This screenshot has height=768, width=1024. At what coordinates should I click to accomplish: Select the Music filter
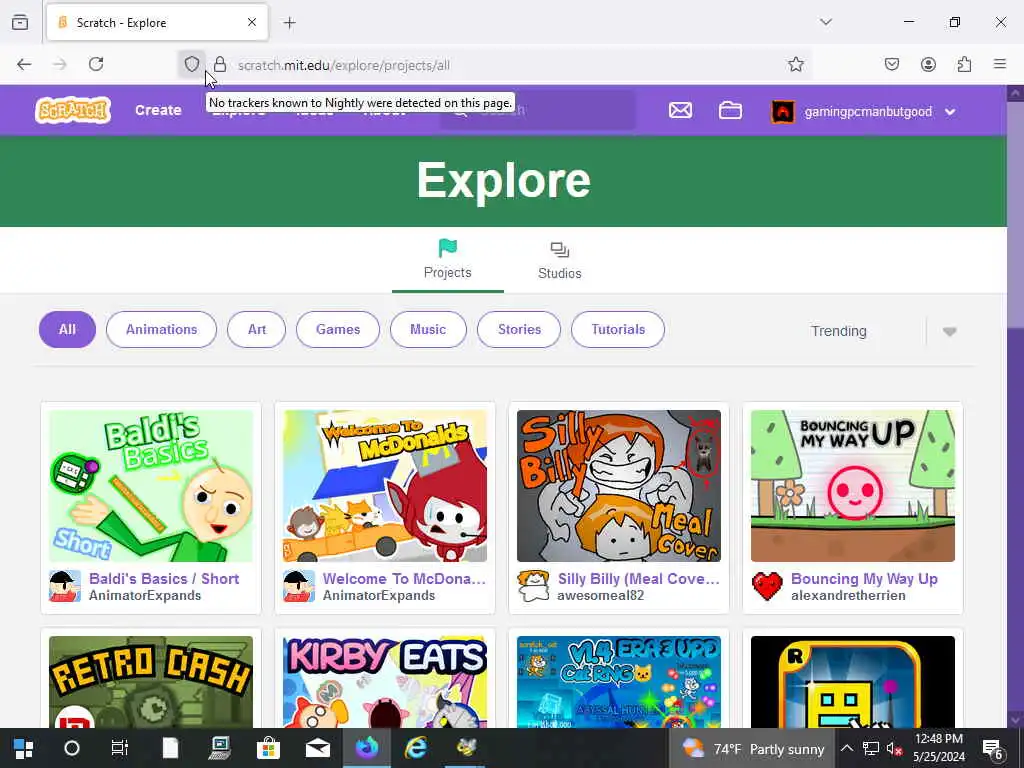[x=428, y=329]
